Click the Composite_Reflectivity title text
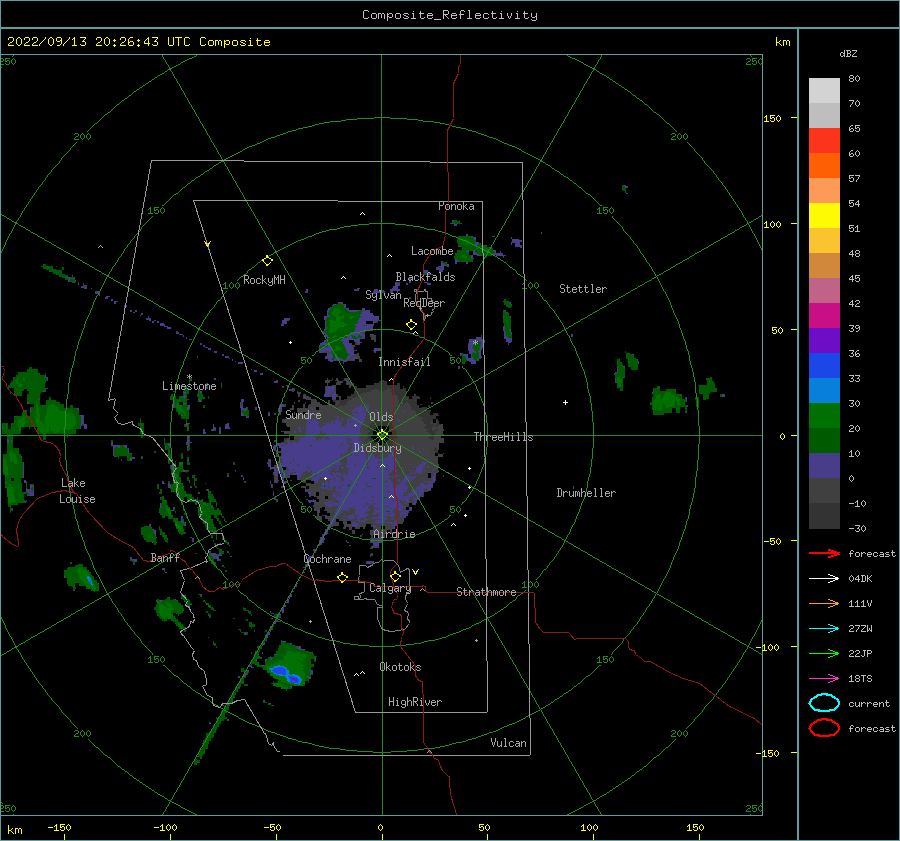The image size is (900, 841). click(x=450, y=15)
